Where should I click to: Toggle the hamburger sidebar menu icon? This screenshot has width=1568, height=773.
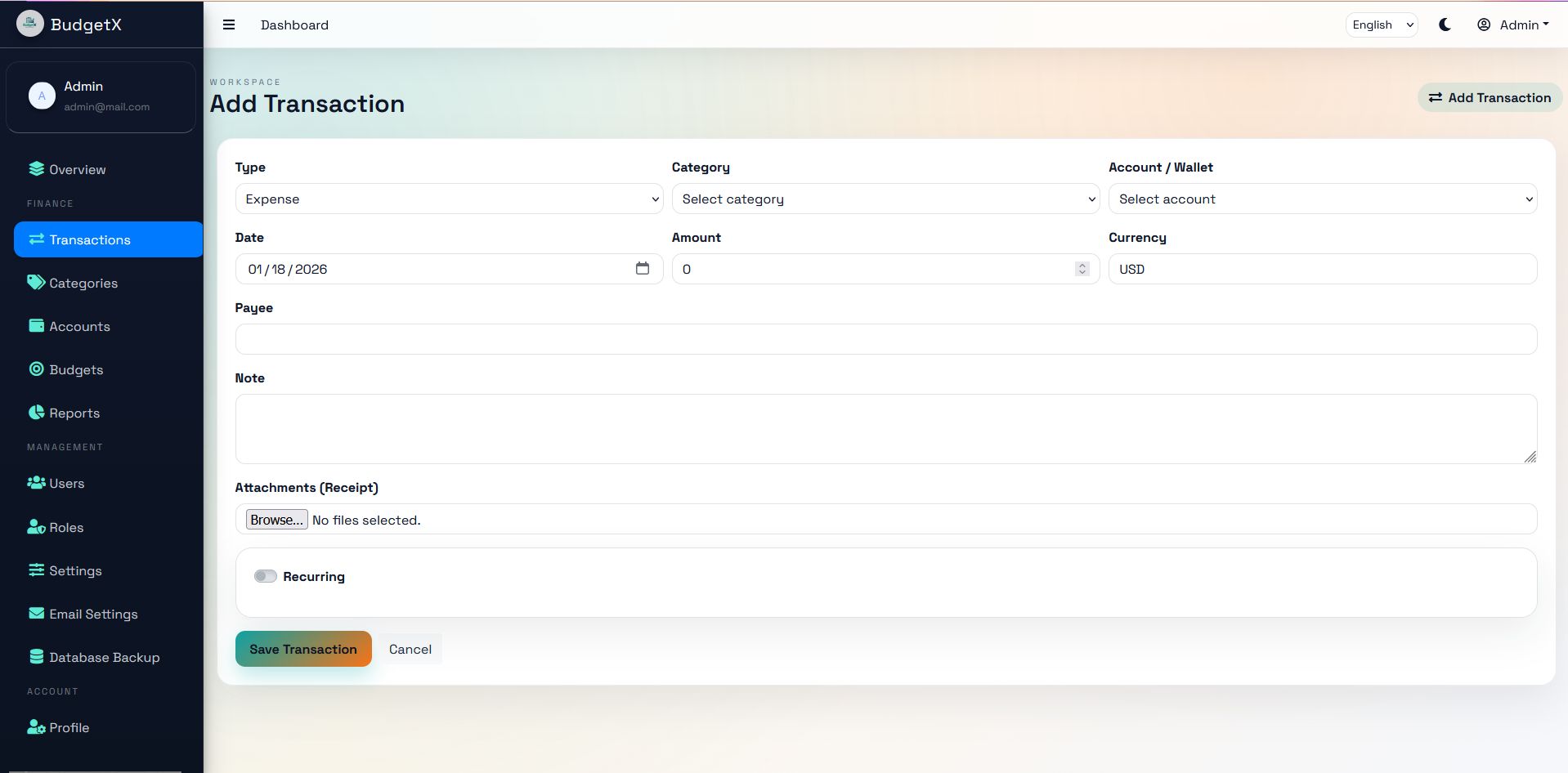click(229, 25)
